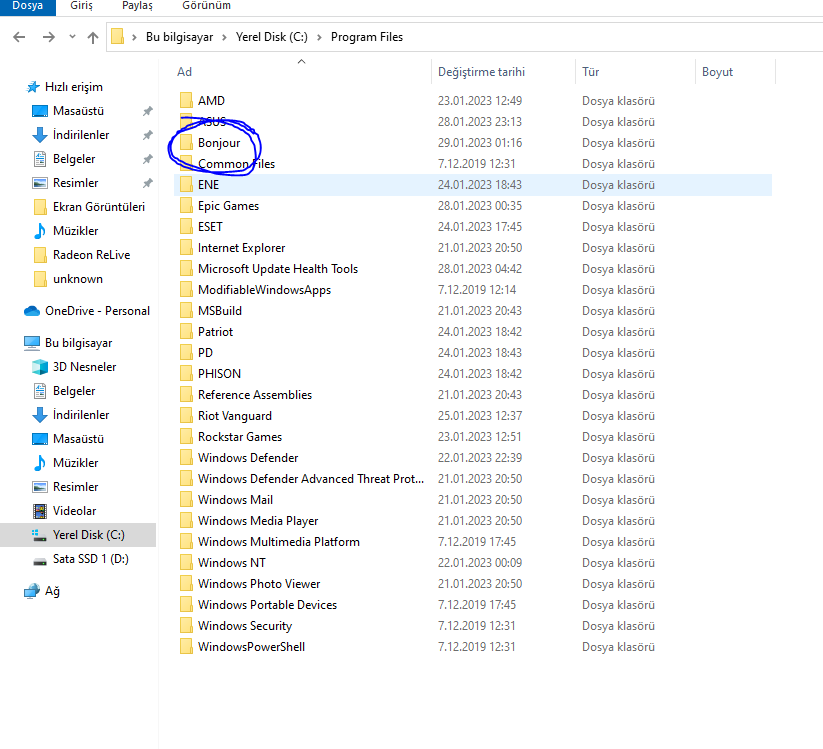Open Masaüstü under Hızlı erişim
This screenshot has height=749, width=823.
(78, 111)
